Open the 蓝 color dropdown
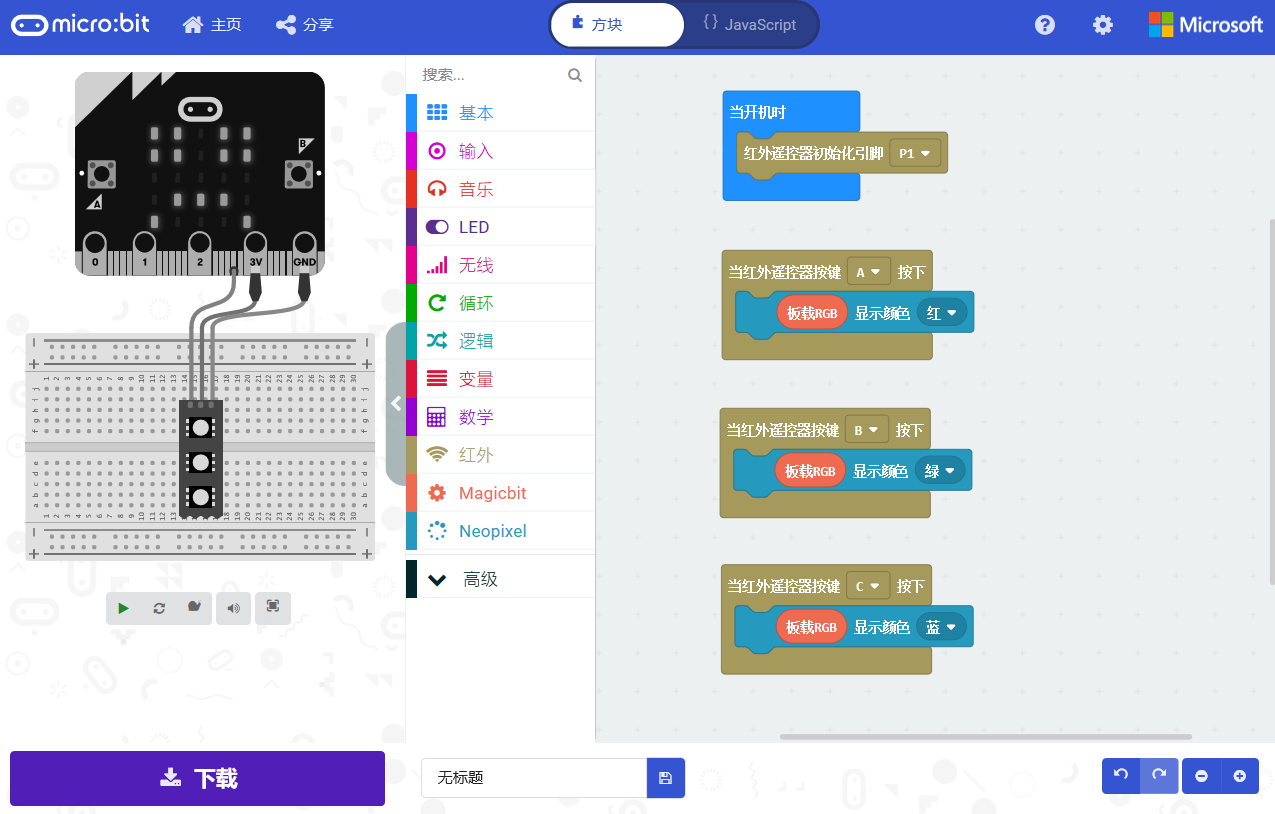 941,627
